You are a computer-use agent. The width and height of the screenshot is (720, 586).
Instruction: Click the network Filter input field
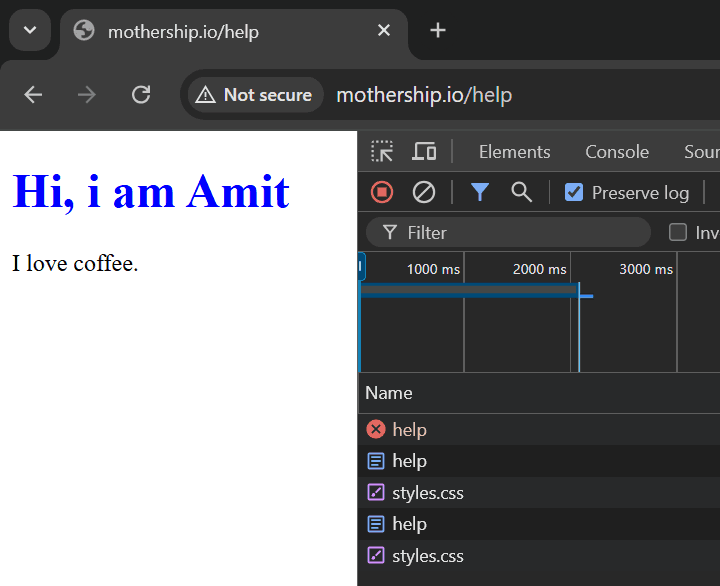tap(508, 232)
